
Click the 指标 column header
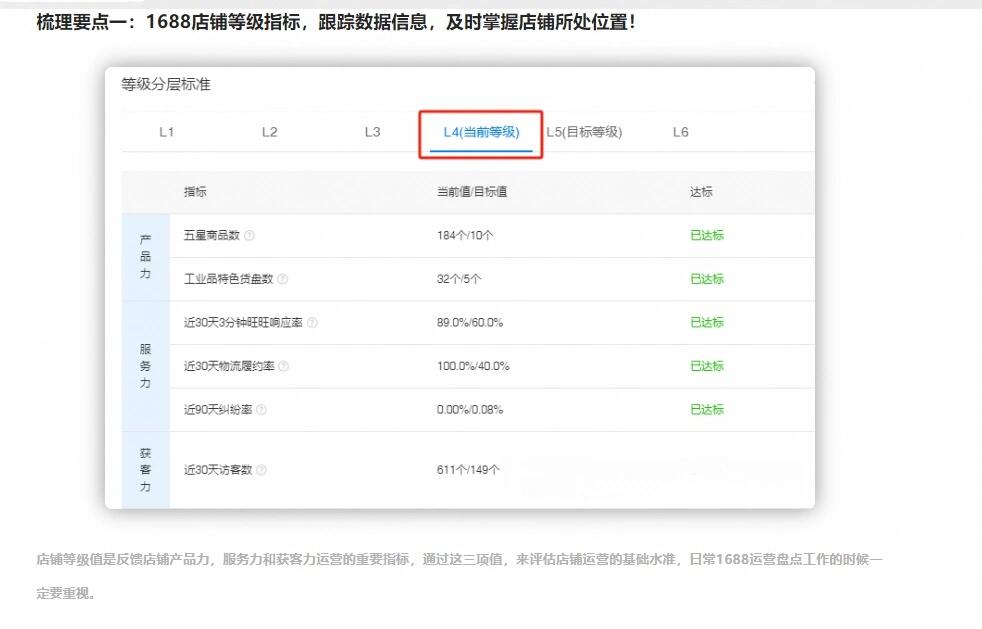coord(195,192)
